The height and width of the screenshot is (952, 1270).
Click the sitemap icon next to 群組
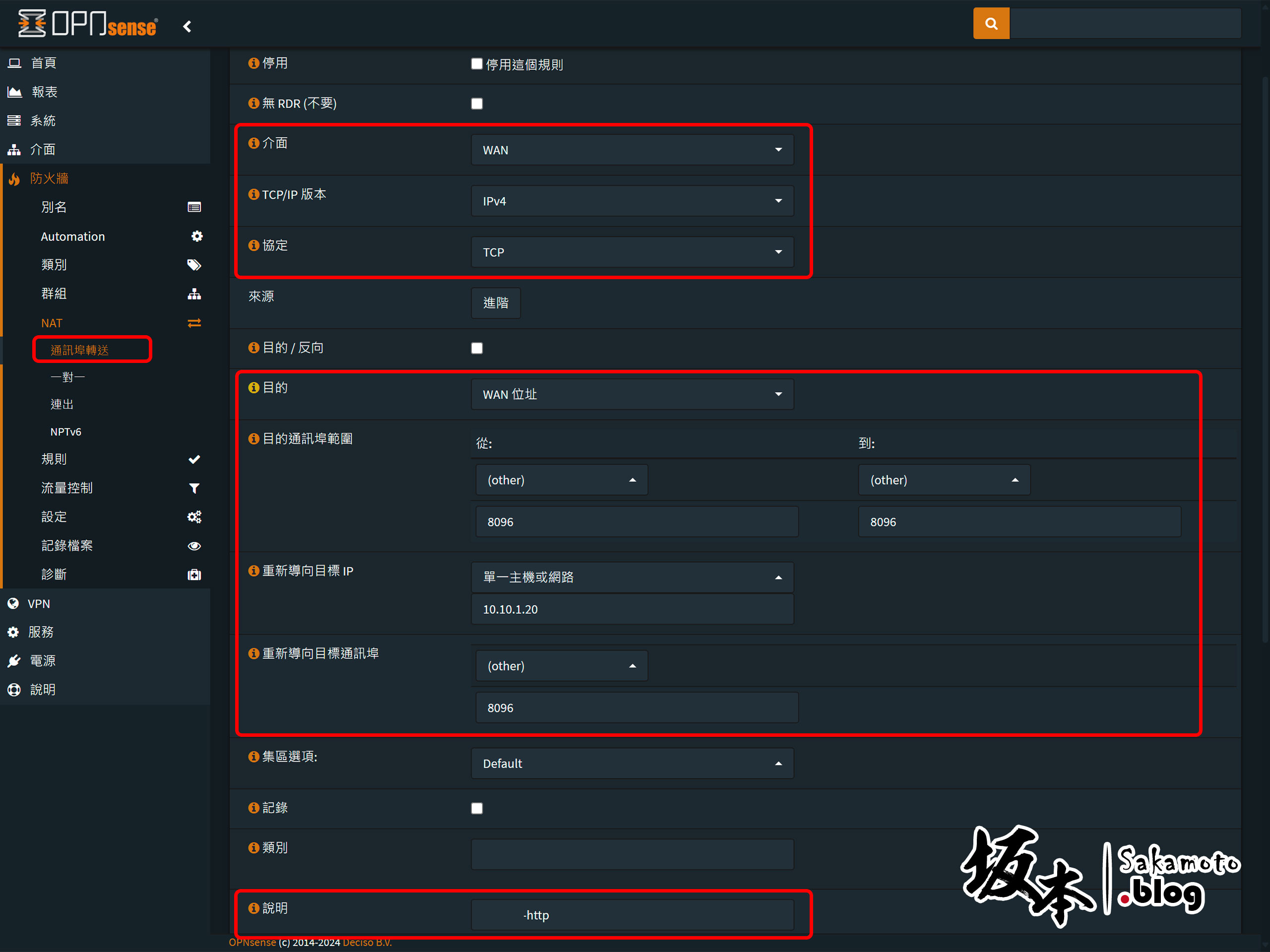[194, 294]
